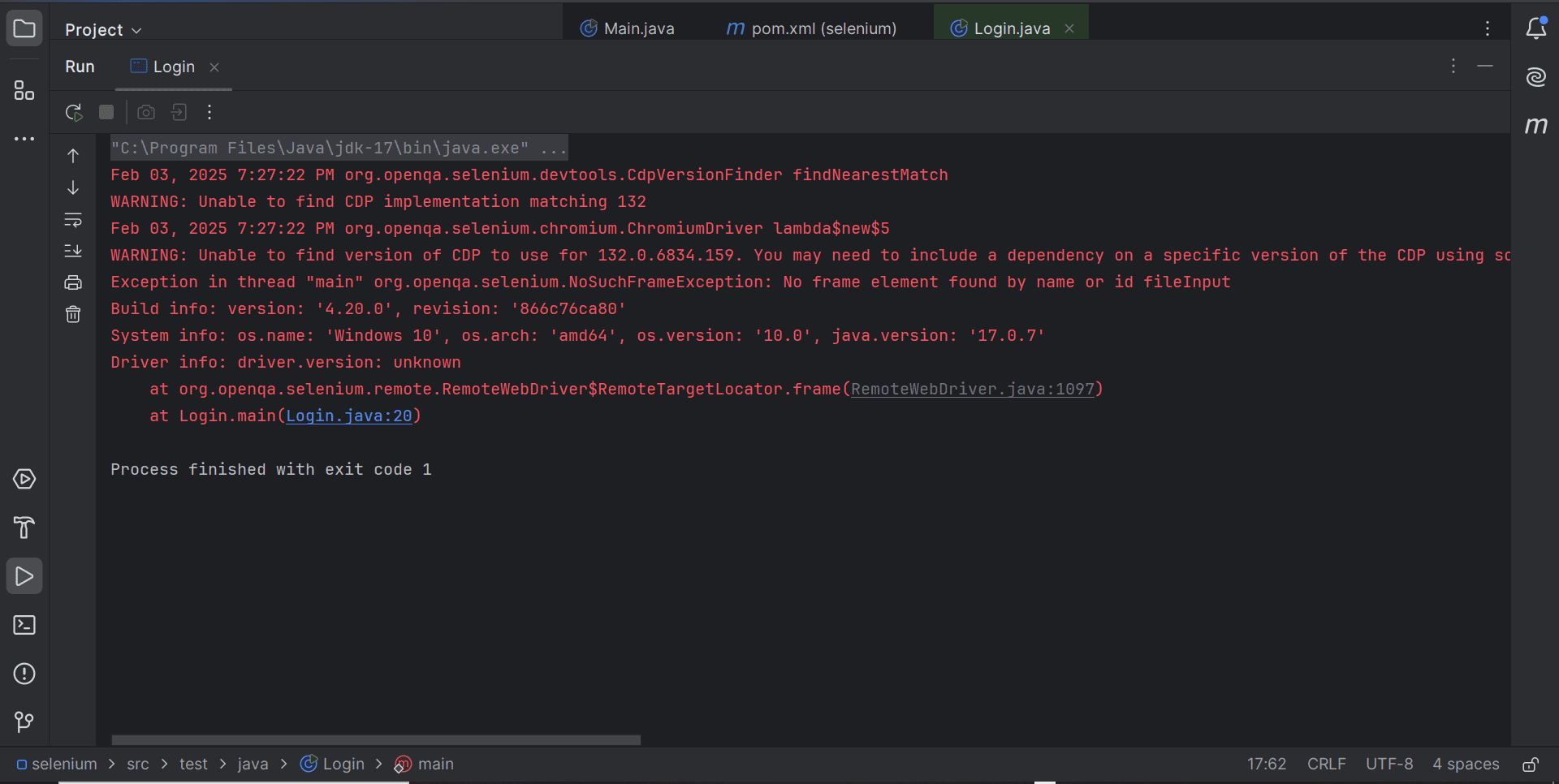Image resolution: width=1559 pixels, height=784 pixels.
Task: Switch to the Main.java tab
Action: click(639, 28)
